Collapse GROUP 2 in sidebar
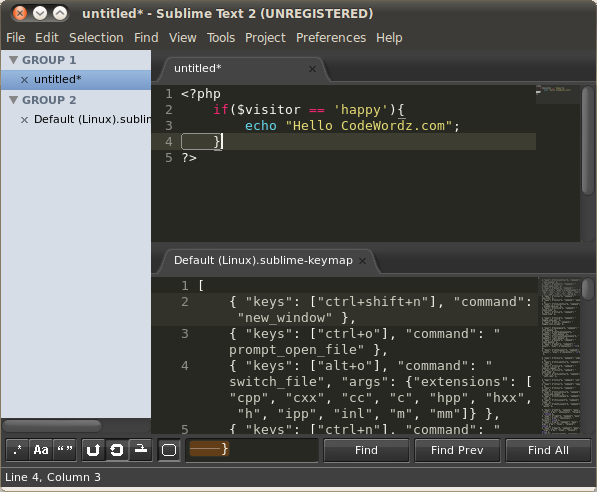The width and height of the screenshot is (597, 492). tap(14, 100)
